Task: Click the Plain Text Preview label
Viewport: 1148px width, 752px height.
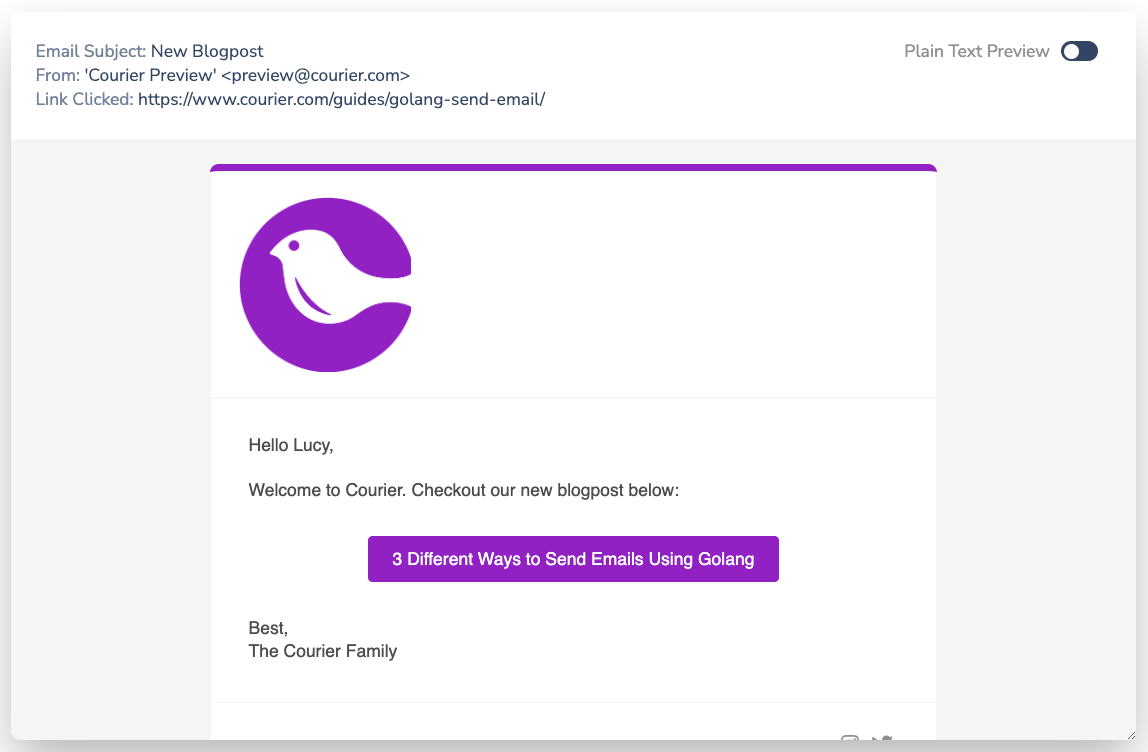Action: coord(976,51)
